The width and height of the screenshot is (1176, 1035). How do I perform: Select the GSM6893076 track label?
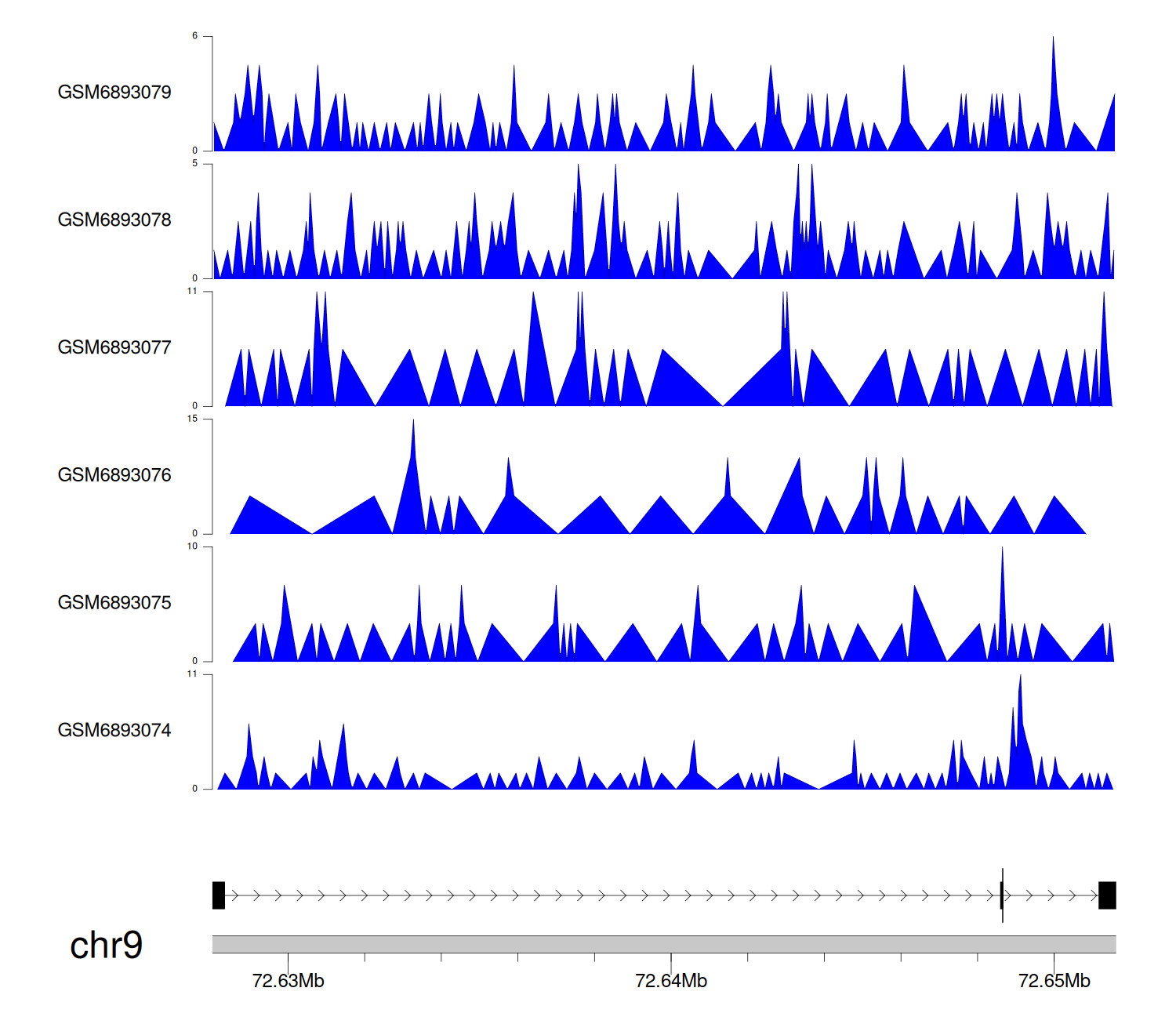pyautogui.click(x=114, y=475)
